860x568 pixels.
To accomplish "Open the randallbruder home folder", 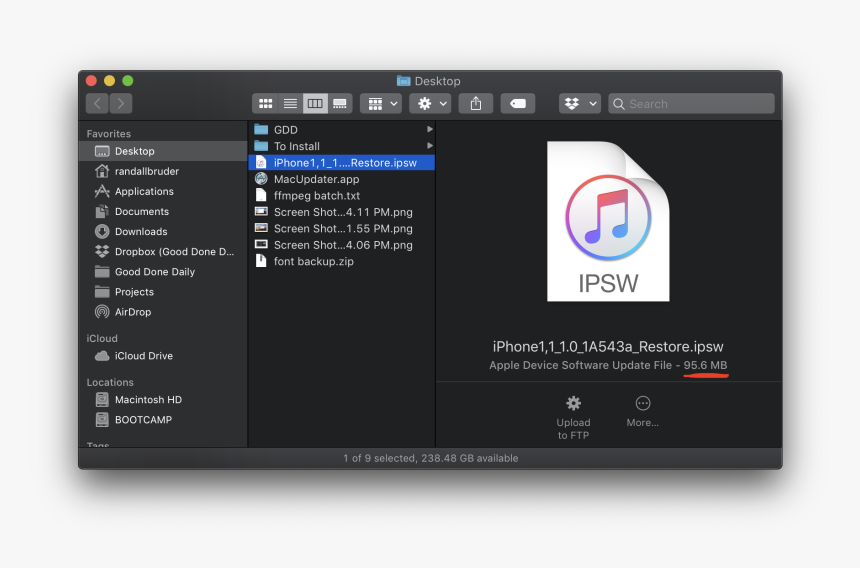I will tap(163, 171).
